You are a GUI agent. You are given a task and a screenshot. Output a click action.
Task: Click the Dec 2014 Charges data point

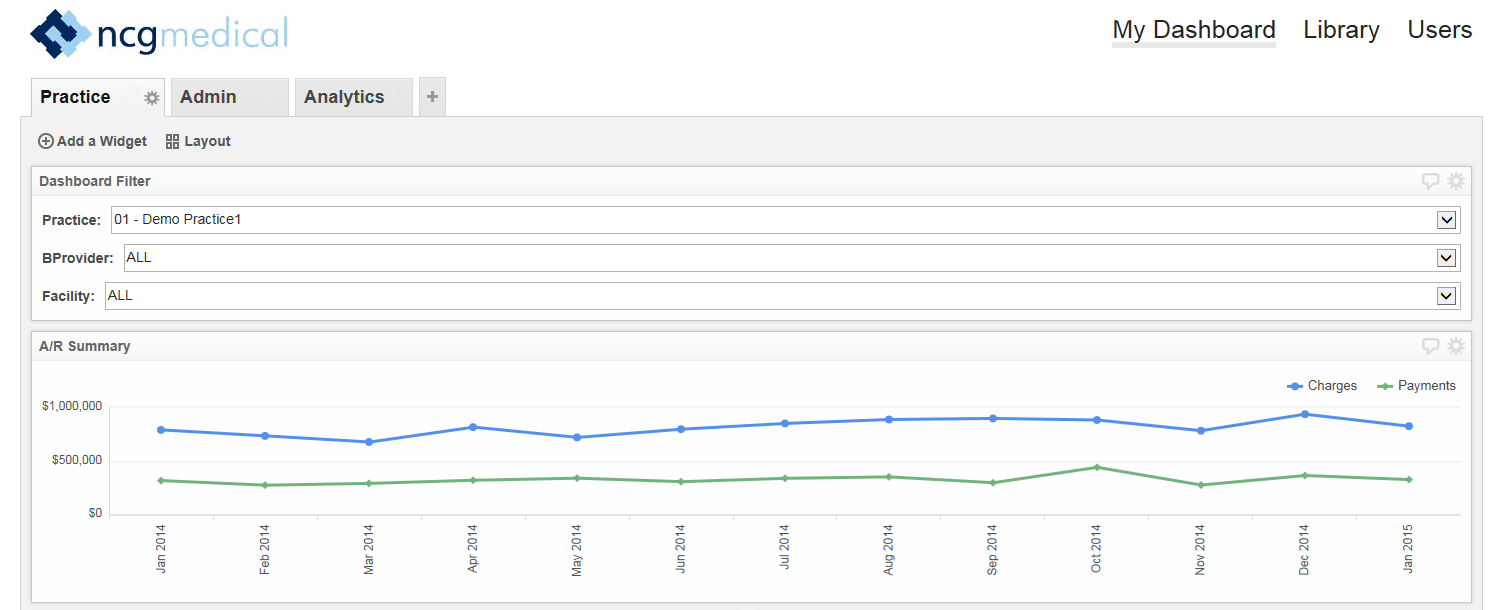[1304, 414]
